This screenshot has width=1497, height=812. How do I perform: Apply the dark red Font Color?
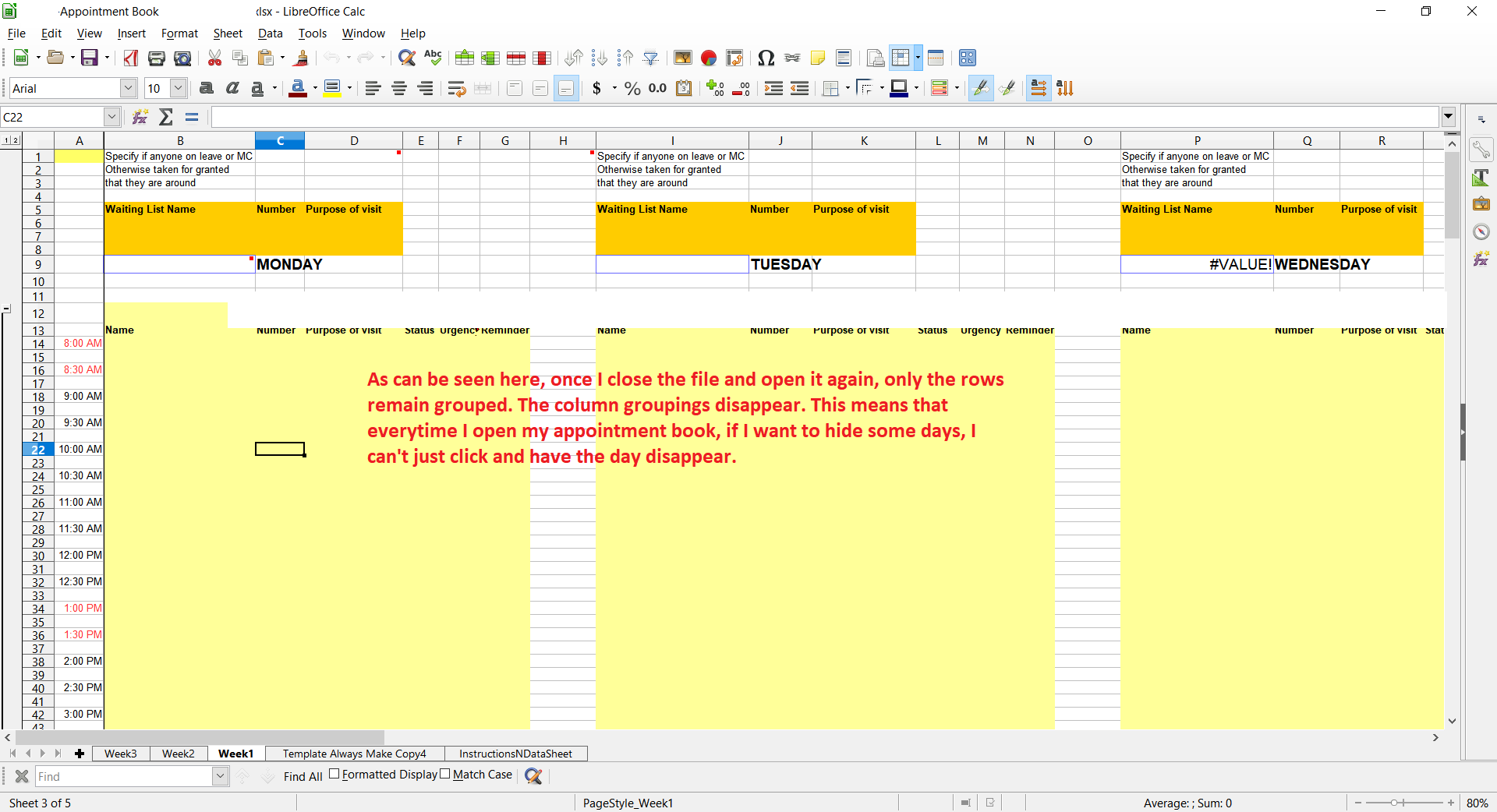click(297, 88)
